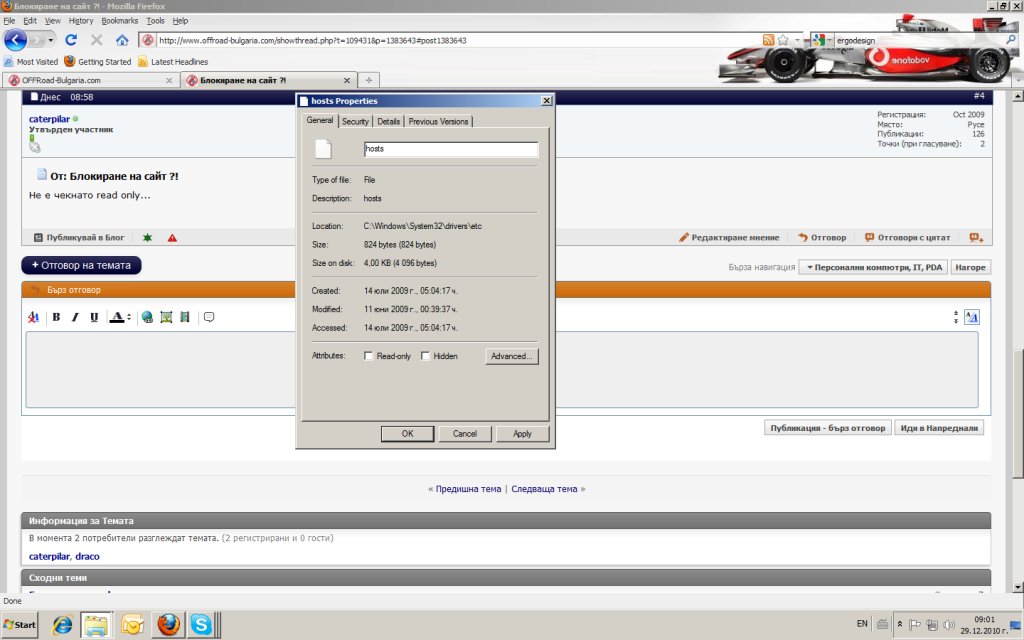This screenshot has height=640, width=1024.
Task: Click the Advanced... button
Action: [511, 356]
